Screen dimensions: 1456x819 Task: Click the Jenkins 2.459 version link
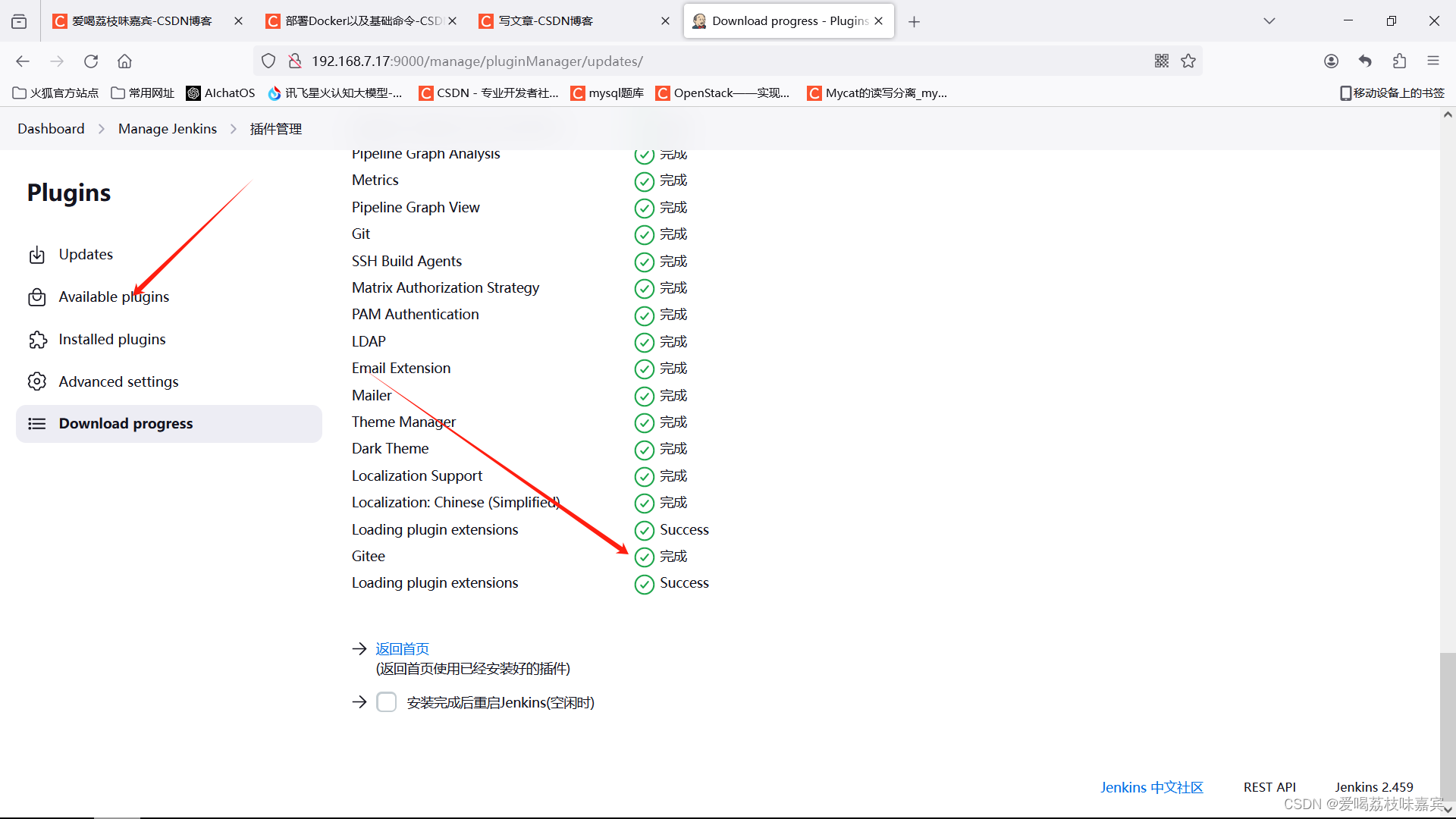point(1374,787)
